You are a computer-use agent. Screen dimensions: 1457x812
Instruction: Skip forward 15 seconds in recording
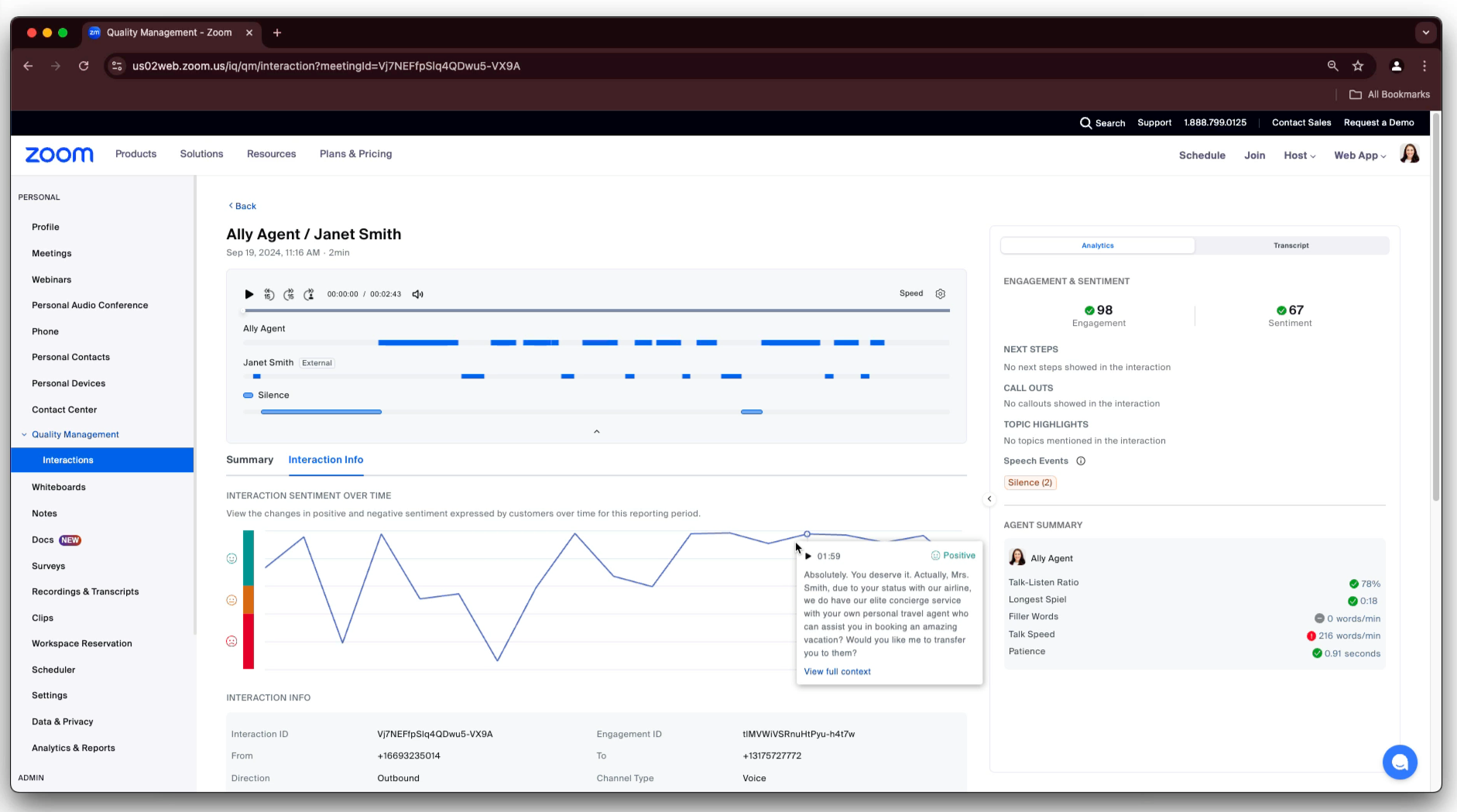pyautogui.click(x=289, y=294)
